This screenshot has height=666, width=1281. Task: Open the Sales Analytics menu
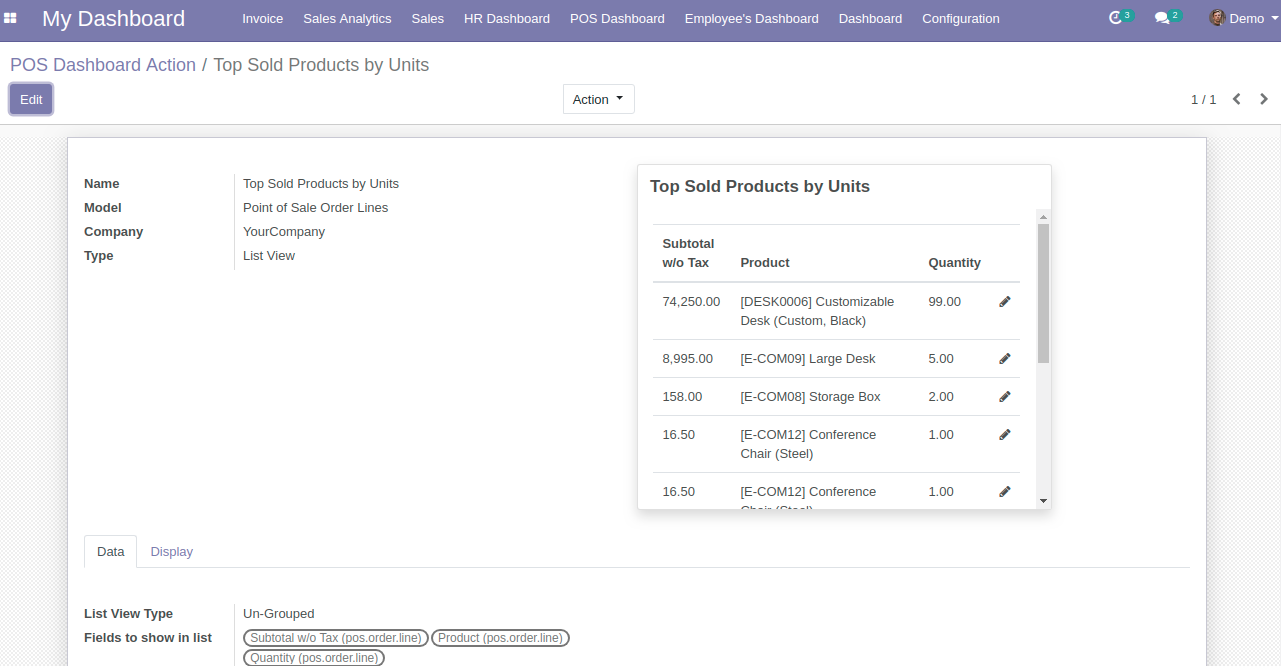[x=347, y=18]
